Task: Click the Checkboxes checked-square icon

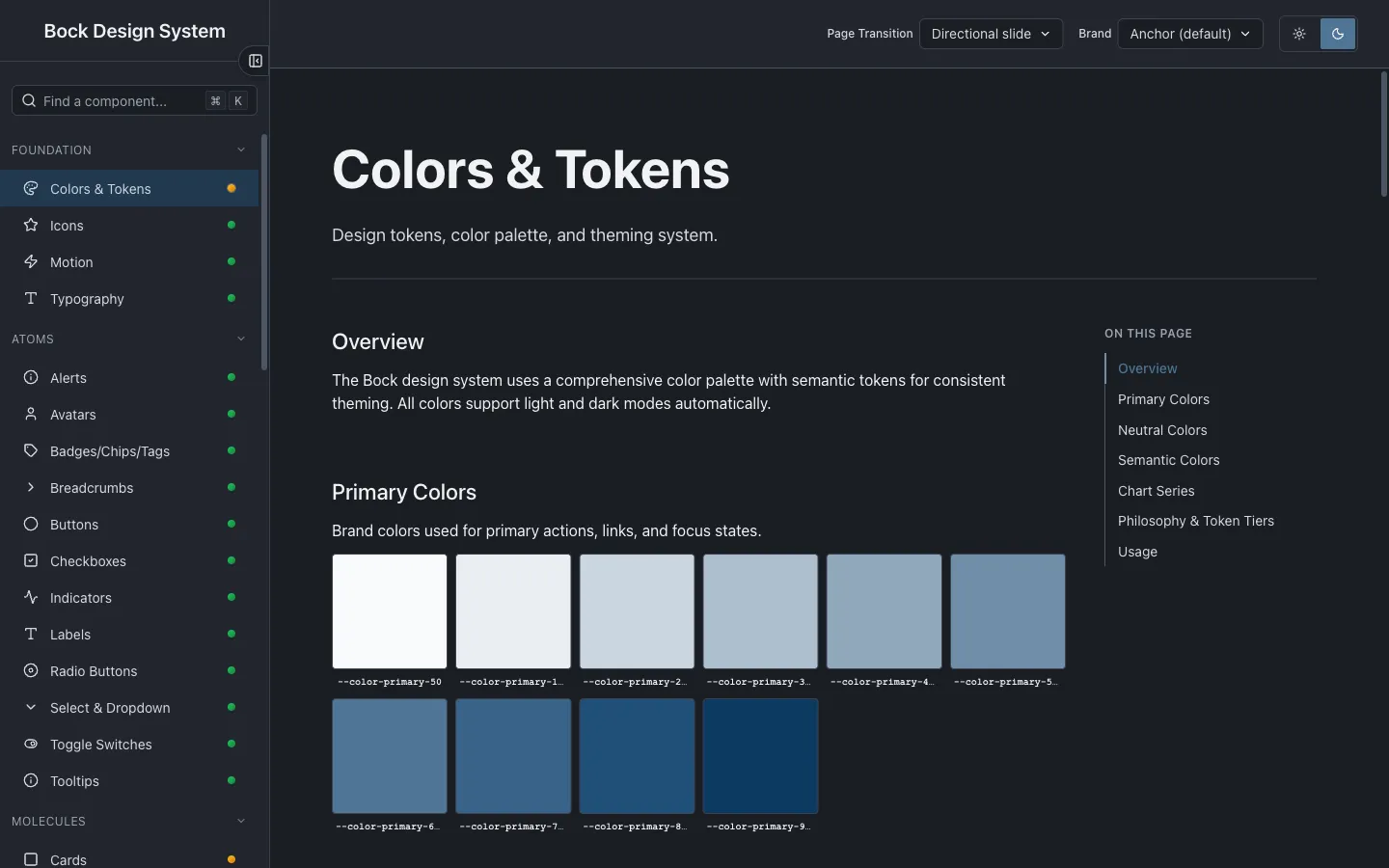Action: point(31,560)
